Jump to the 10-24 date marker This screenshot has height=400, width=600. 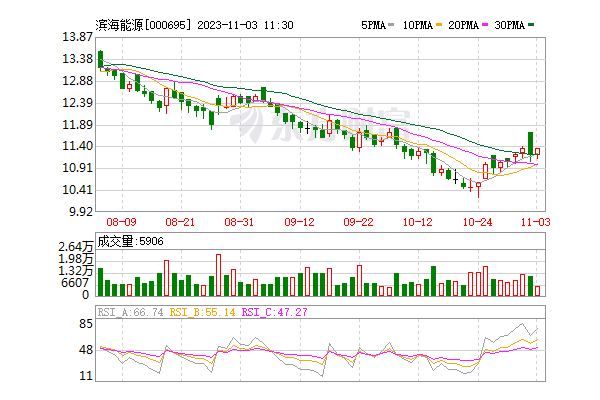point(478,221)
